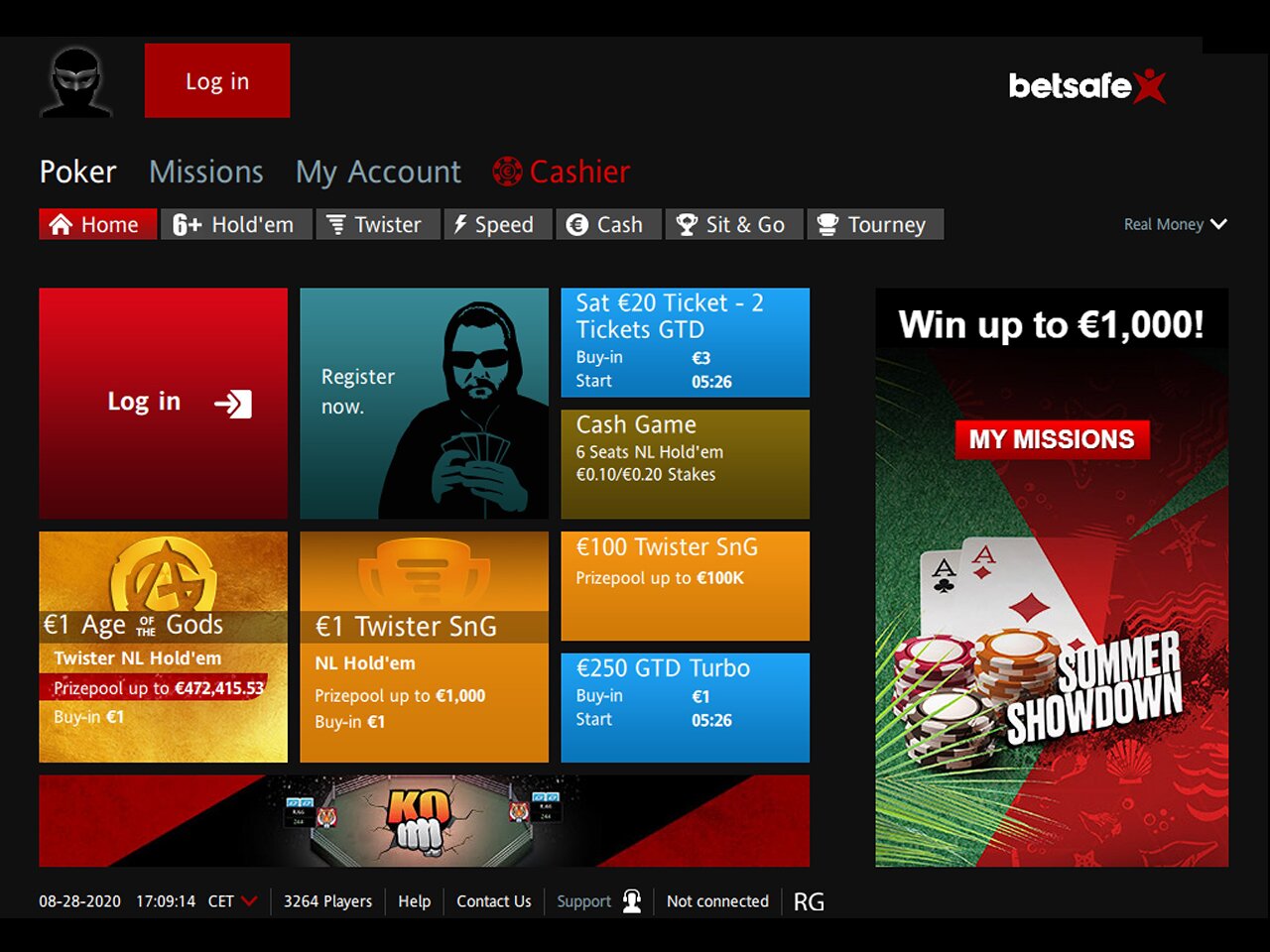This screenshot has width=1270, height=952.
Task: Click the Cash euro coin icon
Action: (577, 225)
